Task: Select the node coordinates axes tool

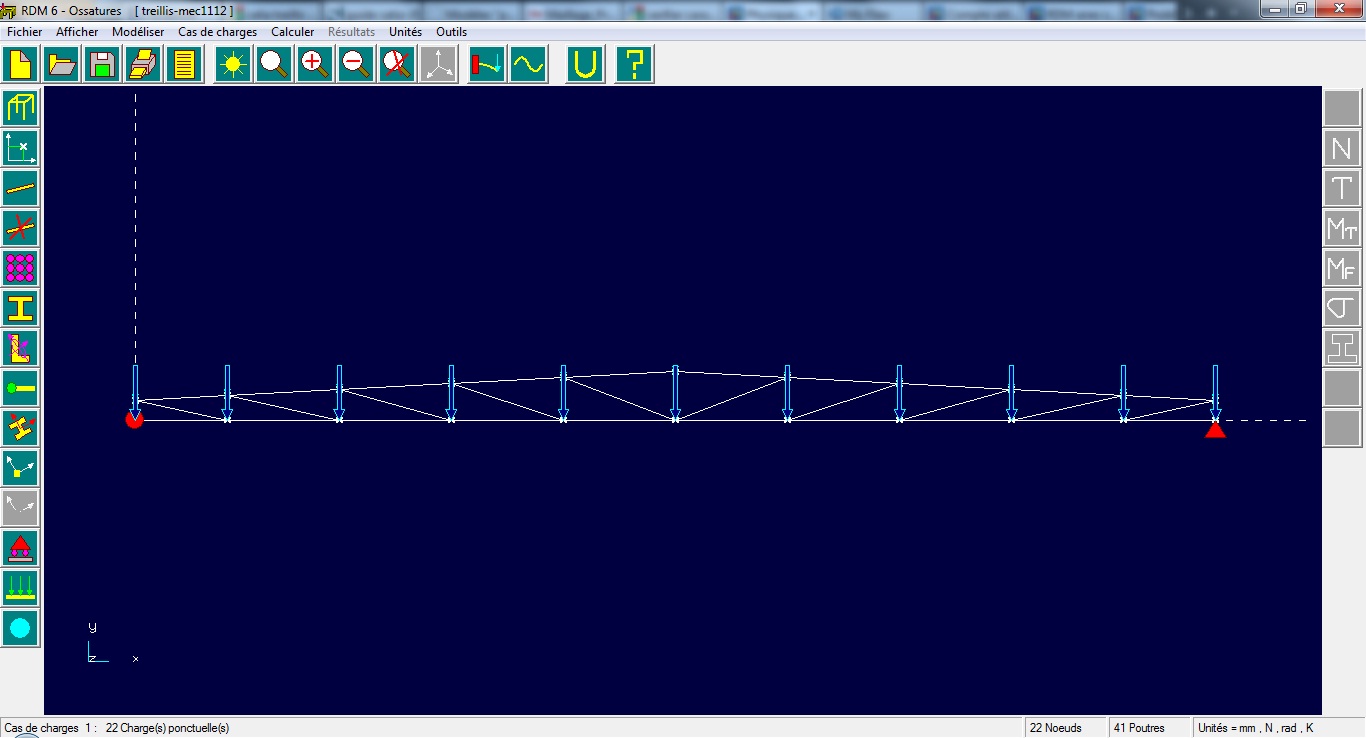Action: (x=21, y=148)
